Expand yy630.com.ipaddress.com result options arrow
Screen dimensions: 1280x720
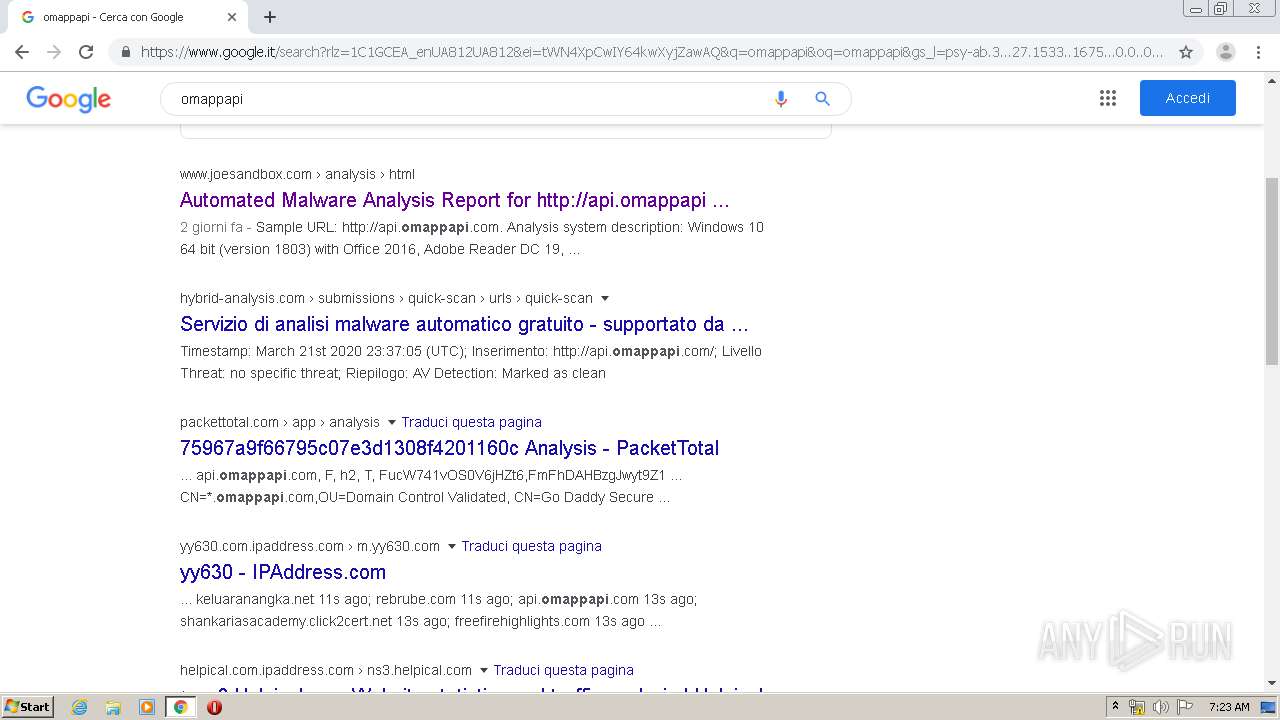(x=451, y=546)
